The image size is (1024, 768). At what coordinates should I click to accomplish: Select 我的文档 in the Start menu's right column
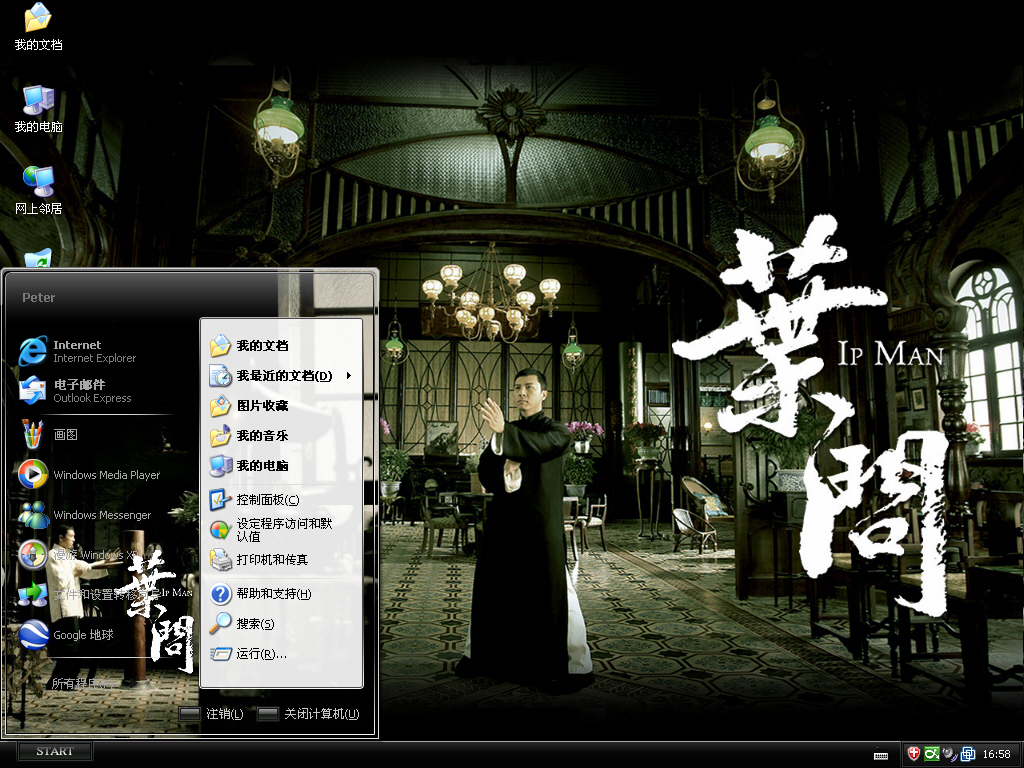click(x=281, y=345)
